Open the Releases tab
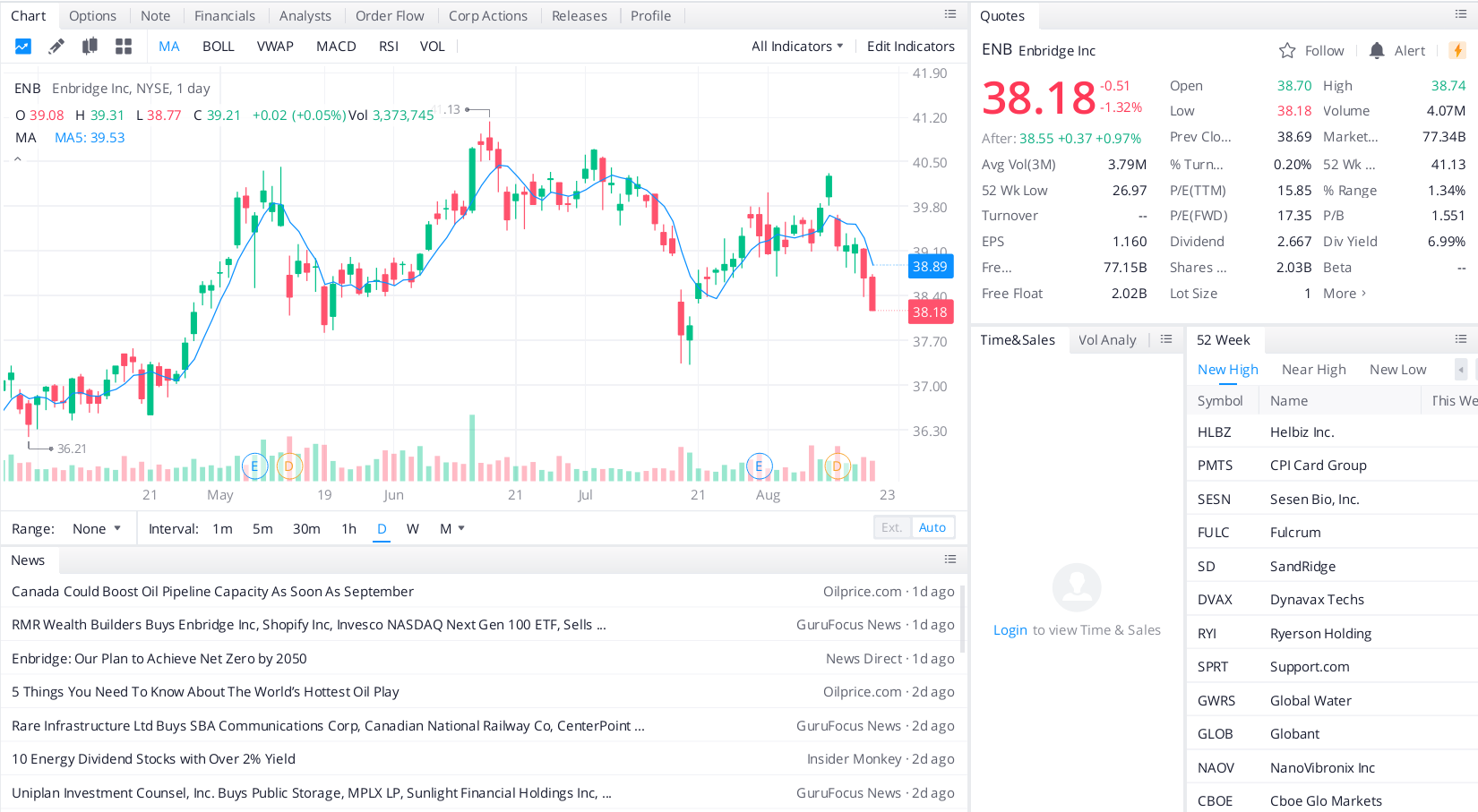 [x=580, y=16]
